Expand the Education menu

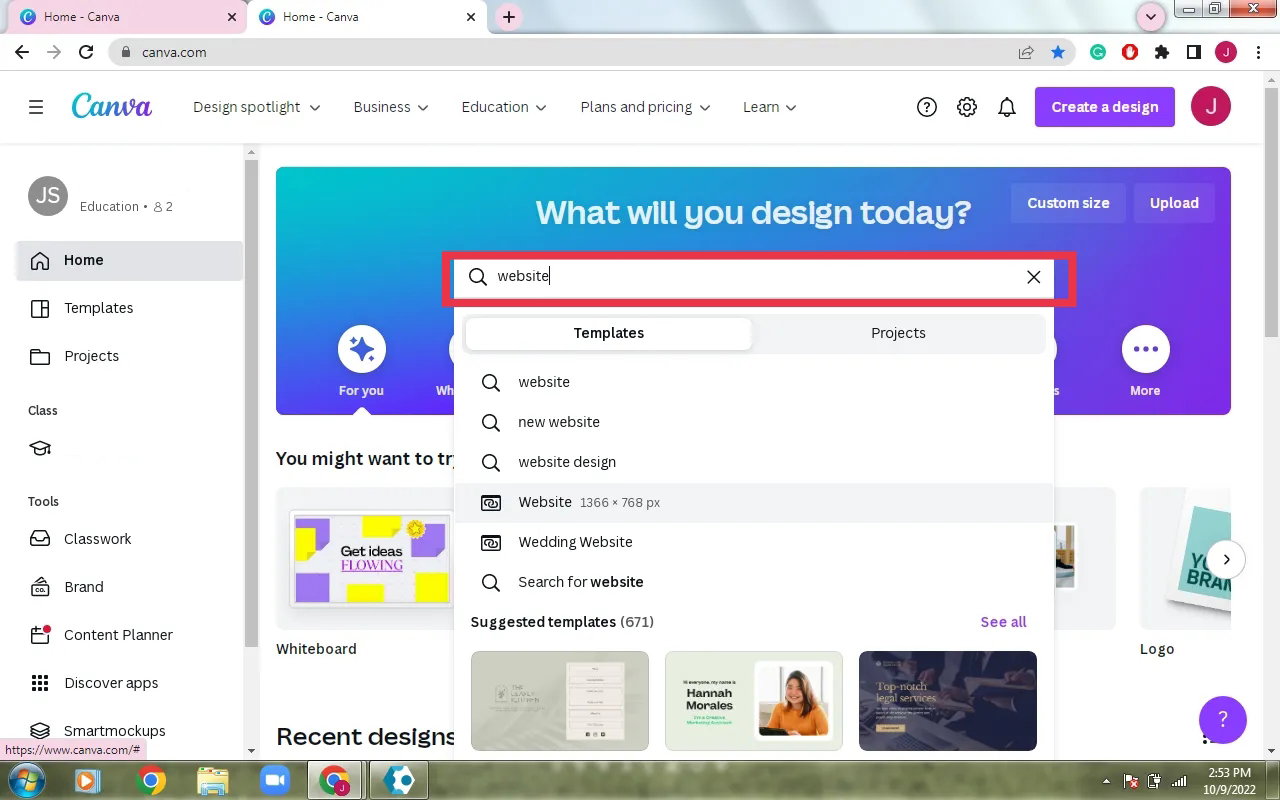(504, 107)
